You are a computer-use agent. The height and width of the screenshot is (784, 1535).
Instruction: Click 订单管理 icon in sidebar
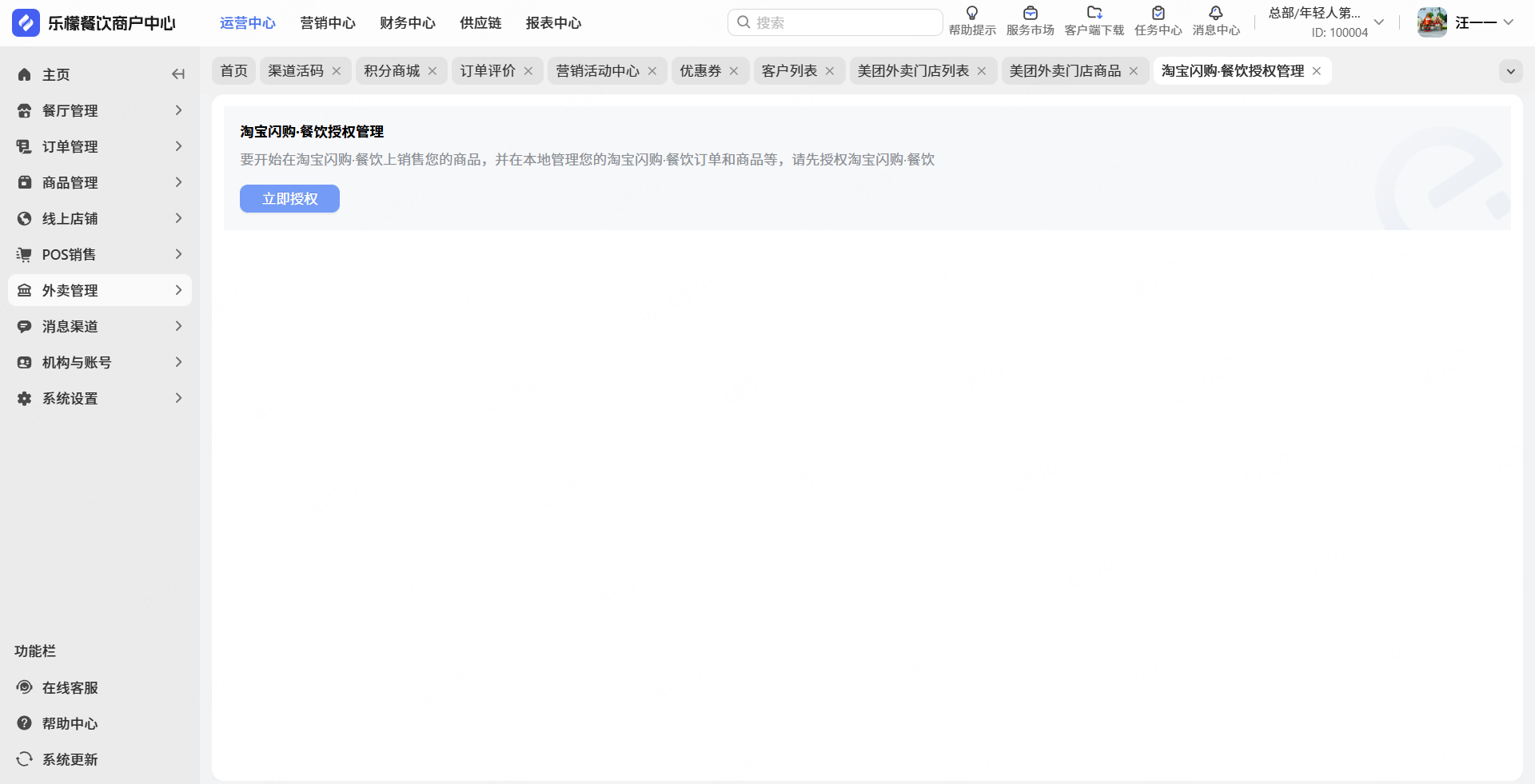point(25,146)
